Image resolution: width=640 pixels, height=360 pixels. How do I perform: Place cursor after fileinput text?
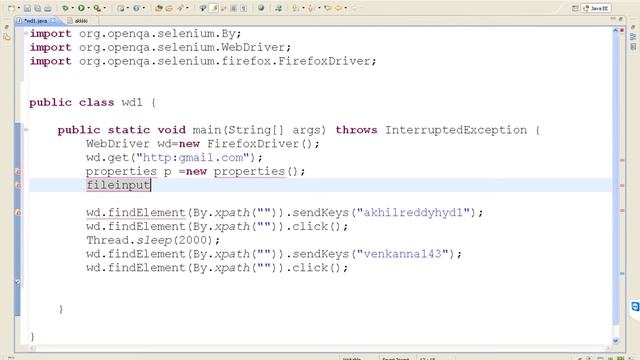pos(151,185)
